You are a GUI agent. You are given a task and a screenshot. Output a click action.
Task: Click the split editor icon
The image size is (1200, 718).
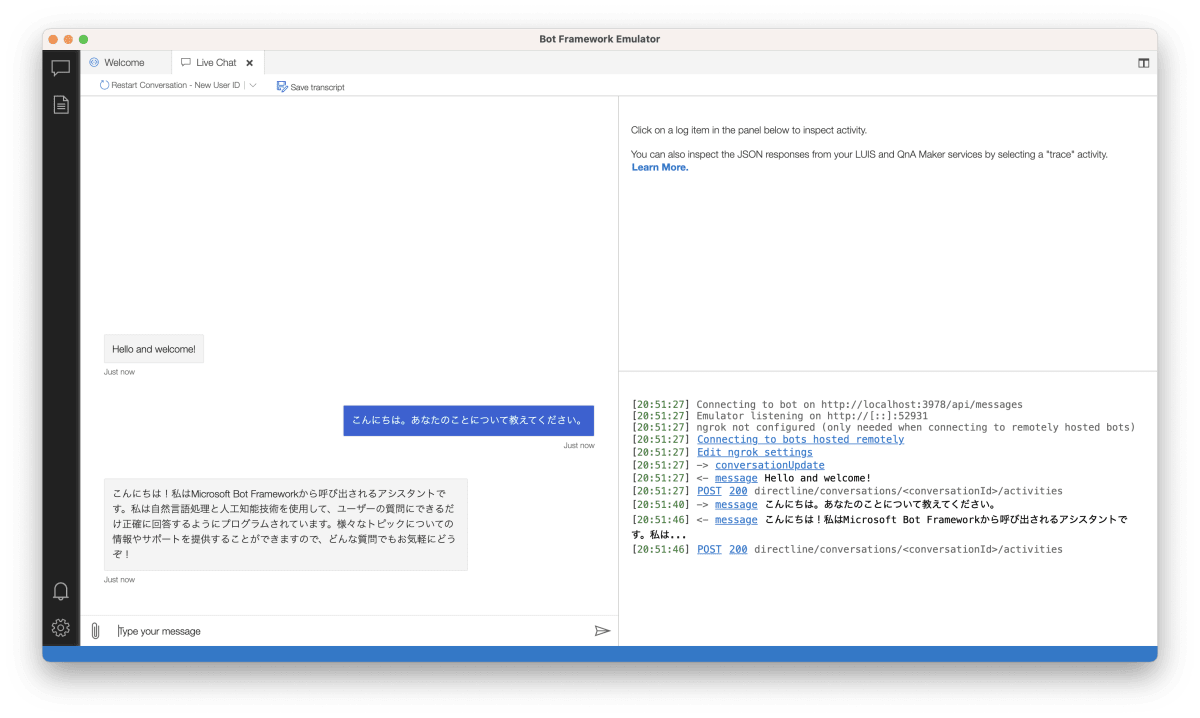(1144, 63)
